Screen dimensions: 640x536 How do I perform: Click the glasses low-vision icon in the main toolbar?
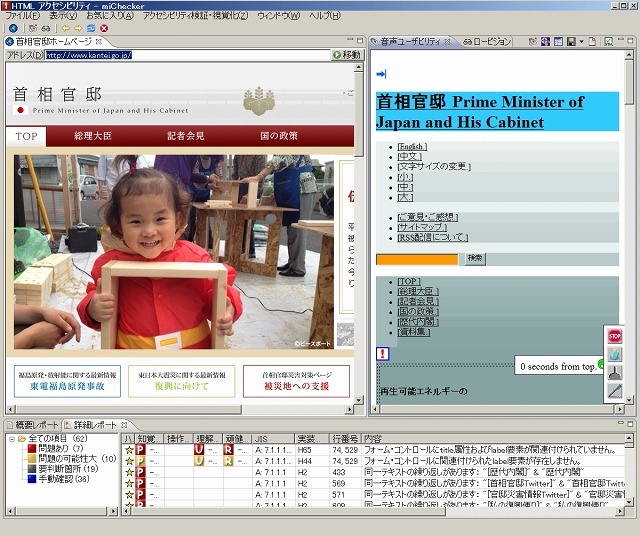[46, 28]
